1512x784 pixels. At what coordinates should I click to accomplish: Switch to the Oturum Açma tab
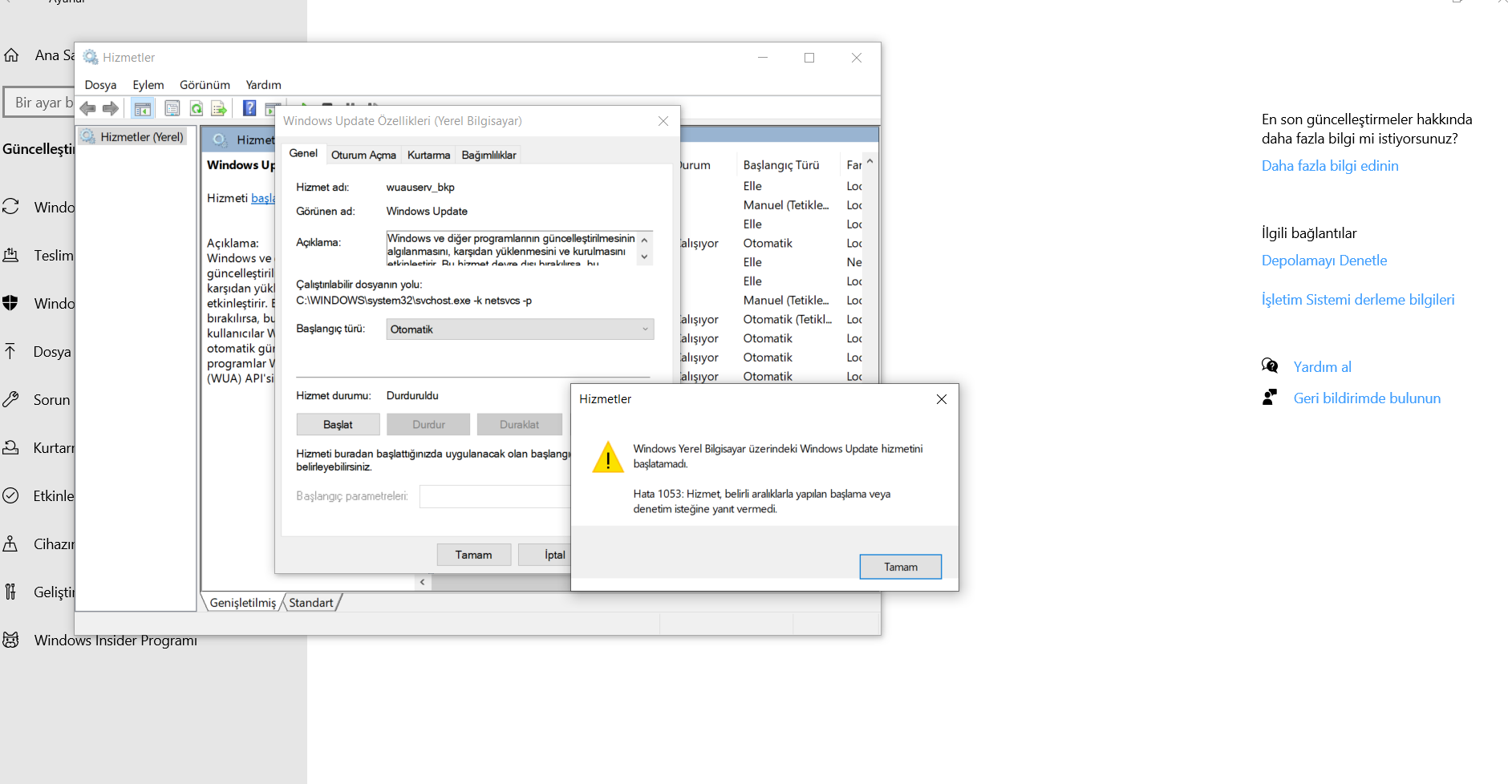pyautogui.click(x=363, y=155)
